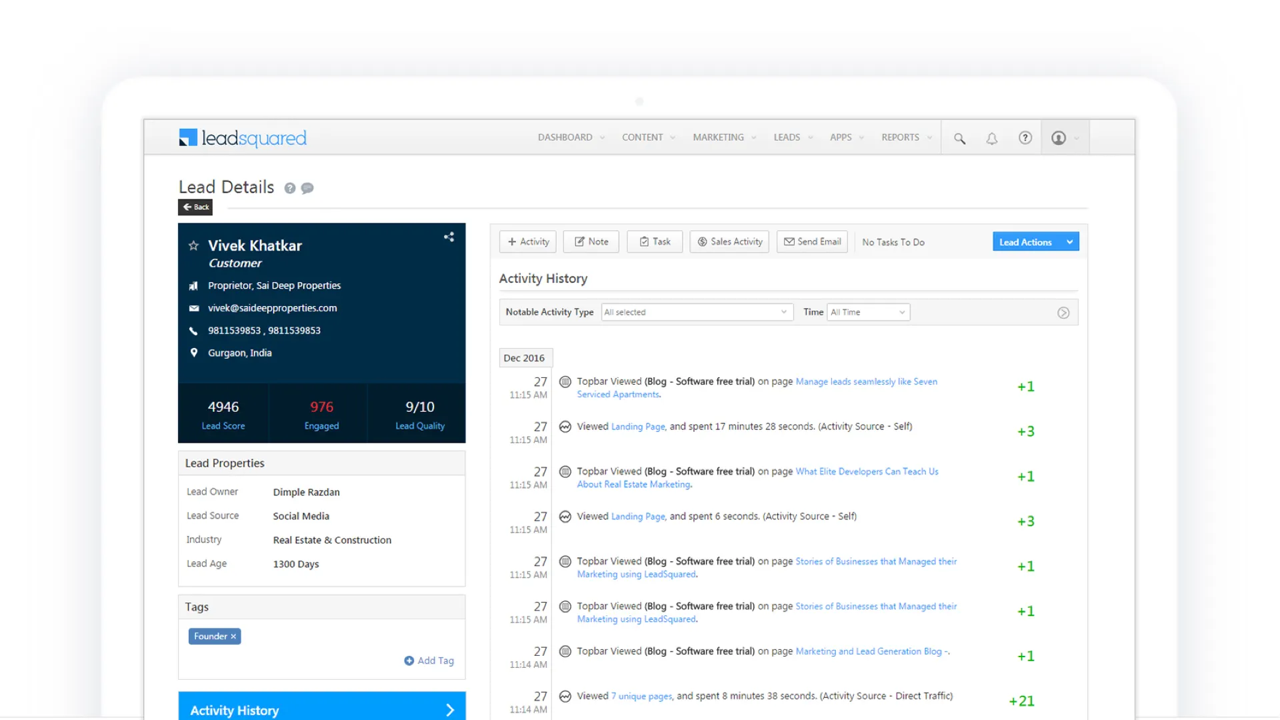The width and height of the screenshot is (1280, 720).
Task: Click the Lead Actions button
Action: (1026, 242)
